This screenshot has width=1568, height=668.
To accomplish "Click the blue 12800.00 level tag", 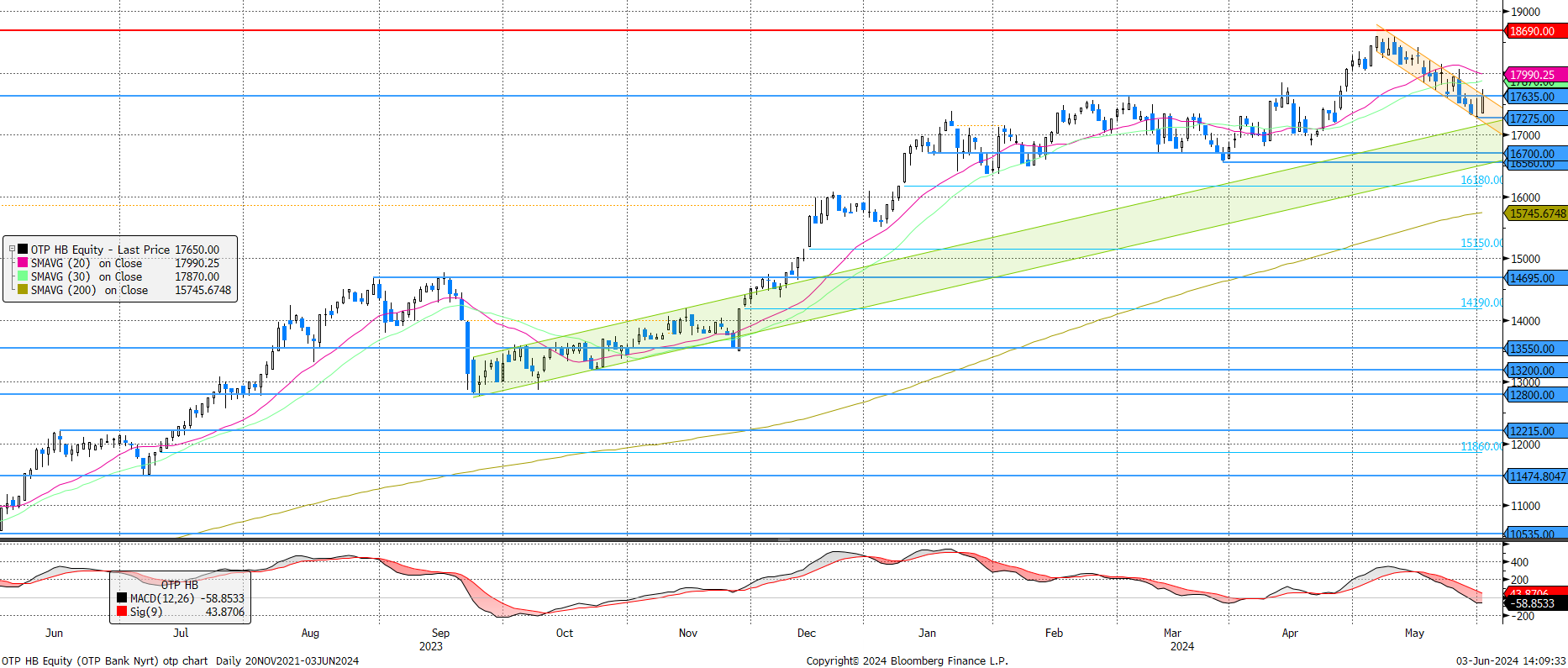I will 1537,395.
